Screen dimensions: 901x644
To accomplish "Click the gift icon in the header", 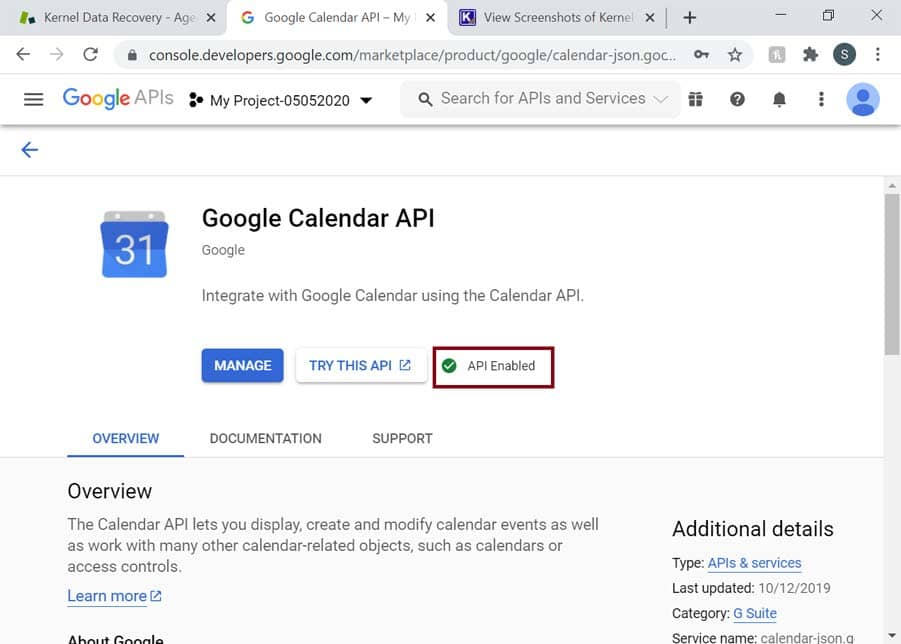I will [x=695, y=99].
